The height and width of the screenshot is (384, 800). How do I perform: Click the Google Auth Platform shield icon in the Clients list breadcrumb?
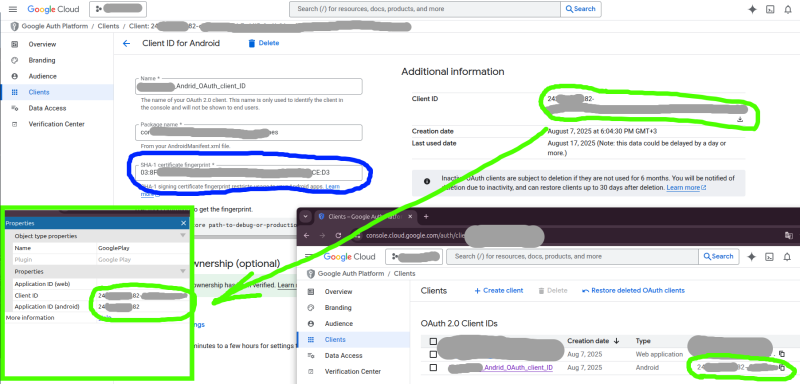coord(312,274)
